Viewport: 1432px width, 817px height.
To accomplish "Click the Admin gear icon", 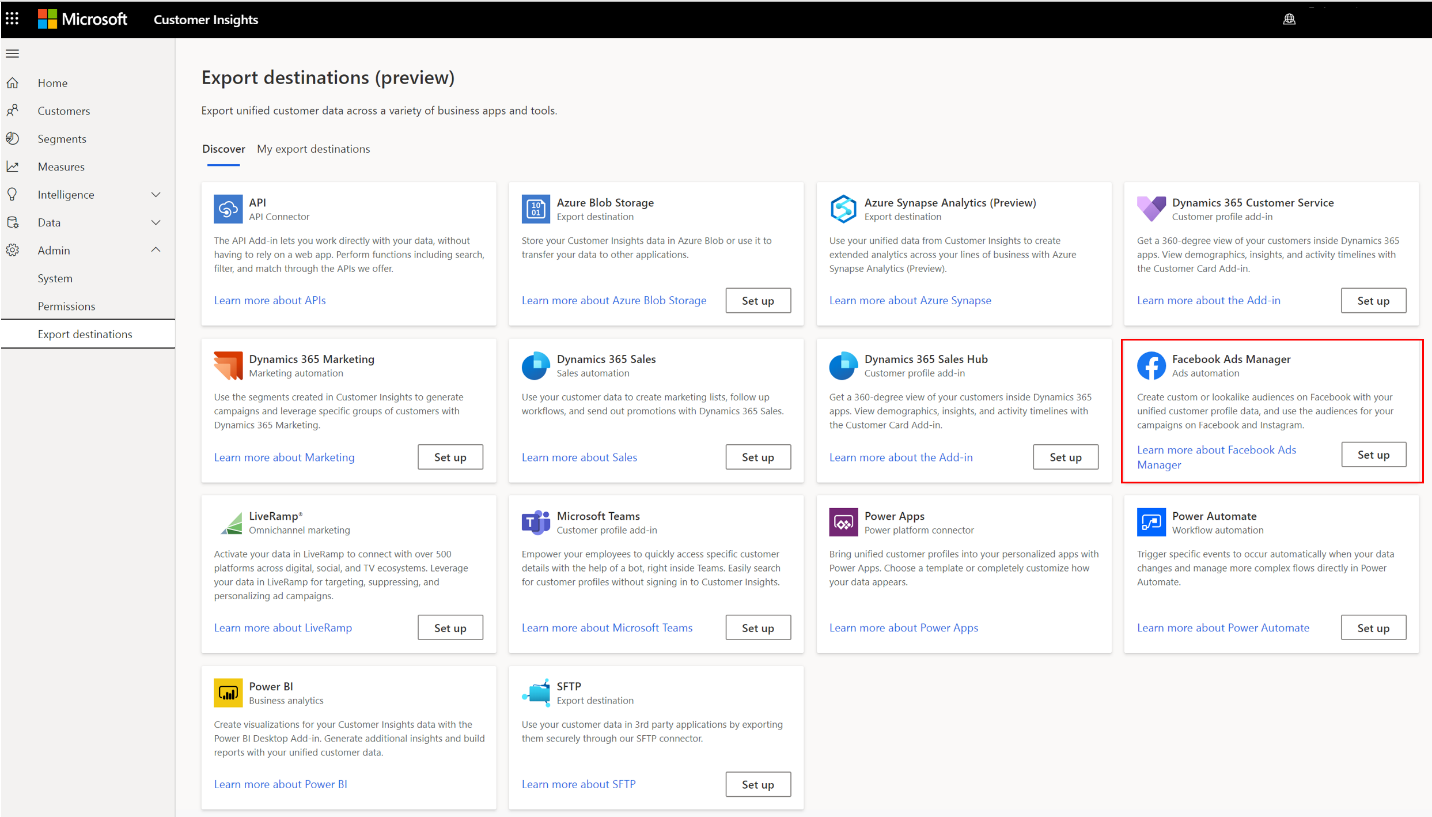I will pyautogui.click(x=13, y=251).
